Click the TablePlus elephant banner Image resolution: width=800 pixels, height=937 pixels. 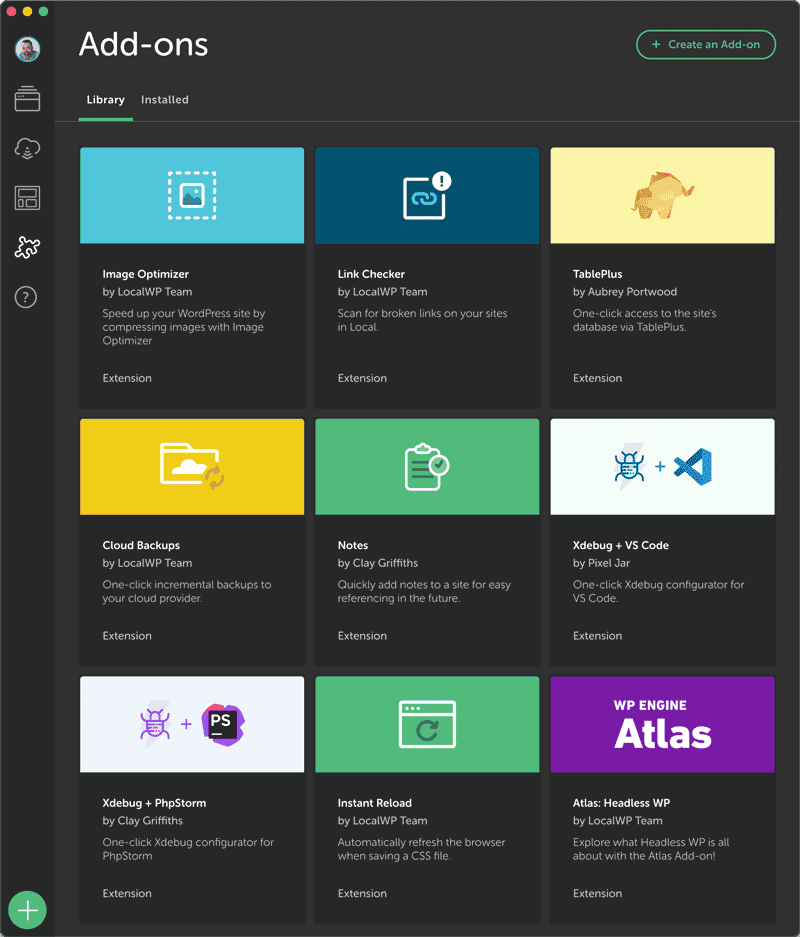click(663, 195)
